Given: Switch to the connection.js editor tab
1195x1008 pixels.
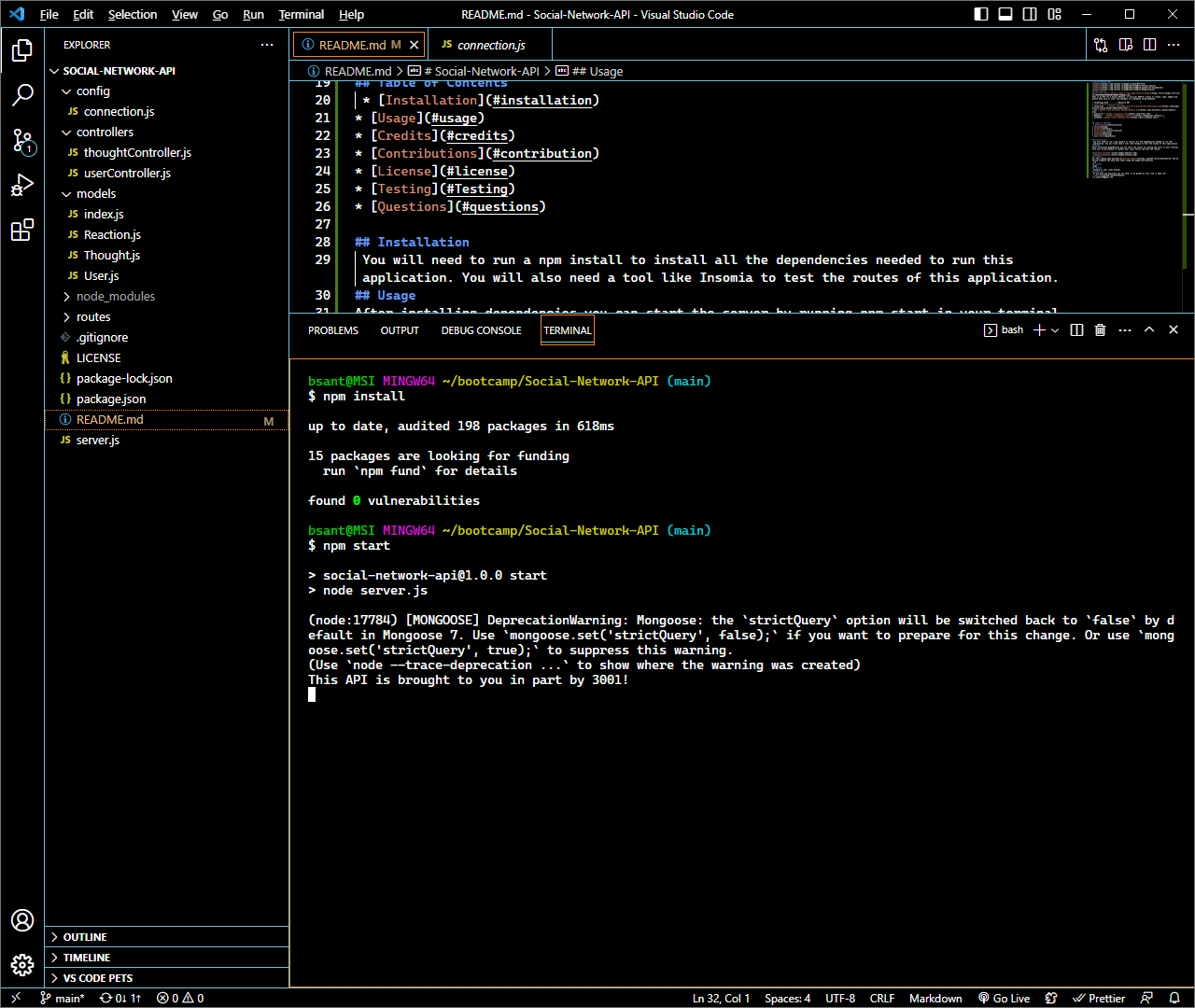Looking at the screenshot, I should (x=490, y=45).
